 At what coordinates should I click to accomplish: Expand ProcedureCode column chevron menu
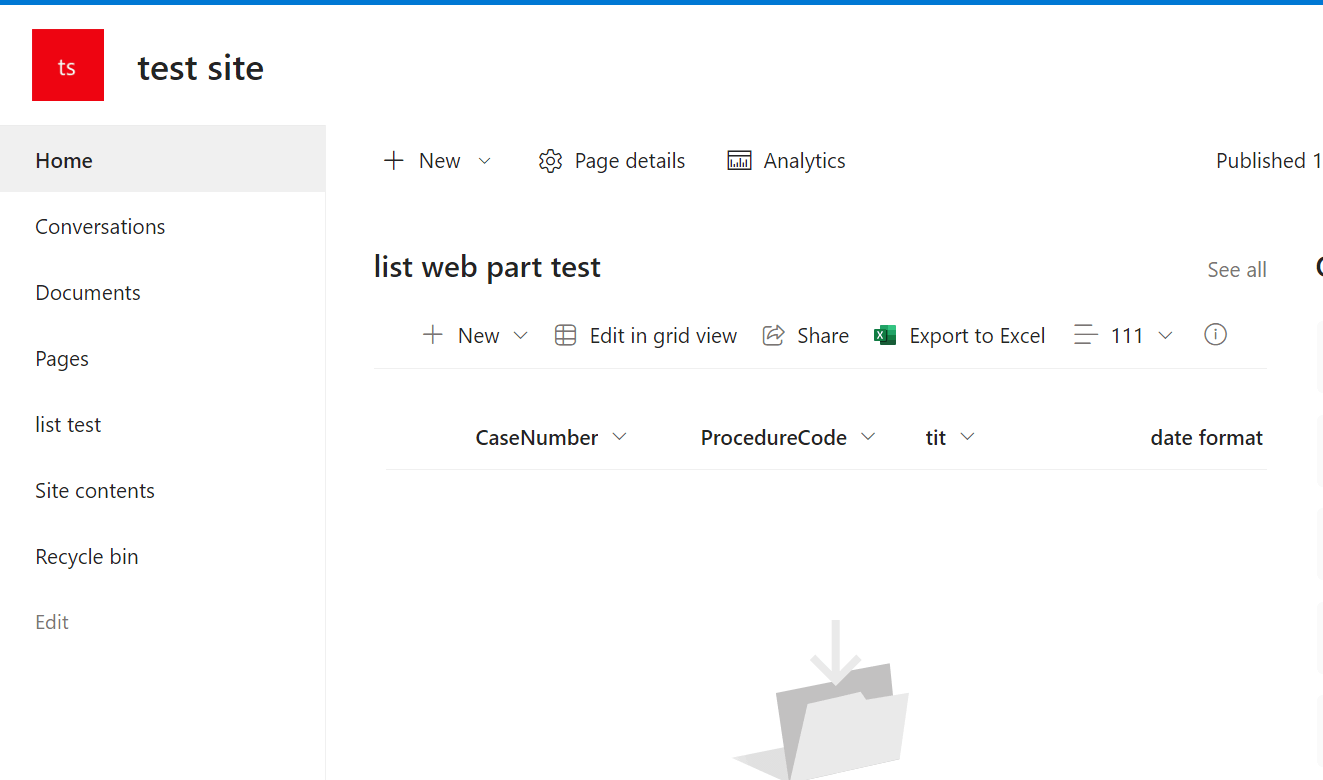point(868,437)
